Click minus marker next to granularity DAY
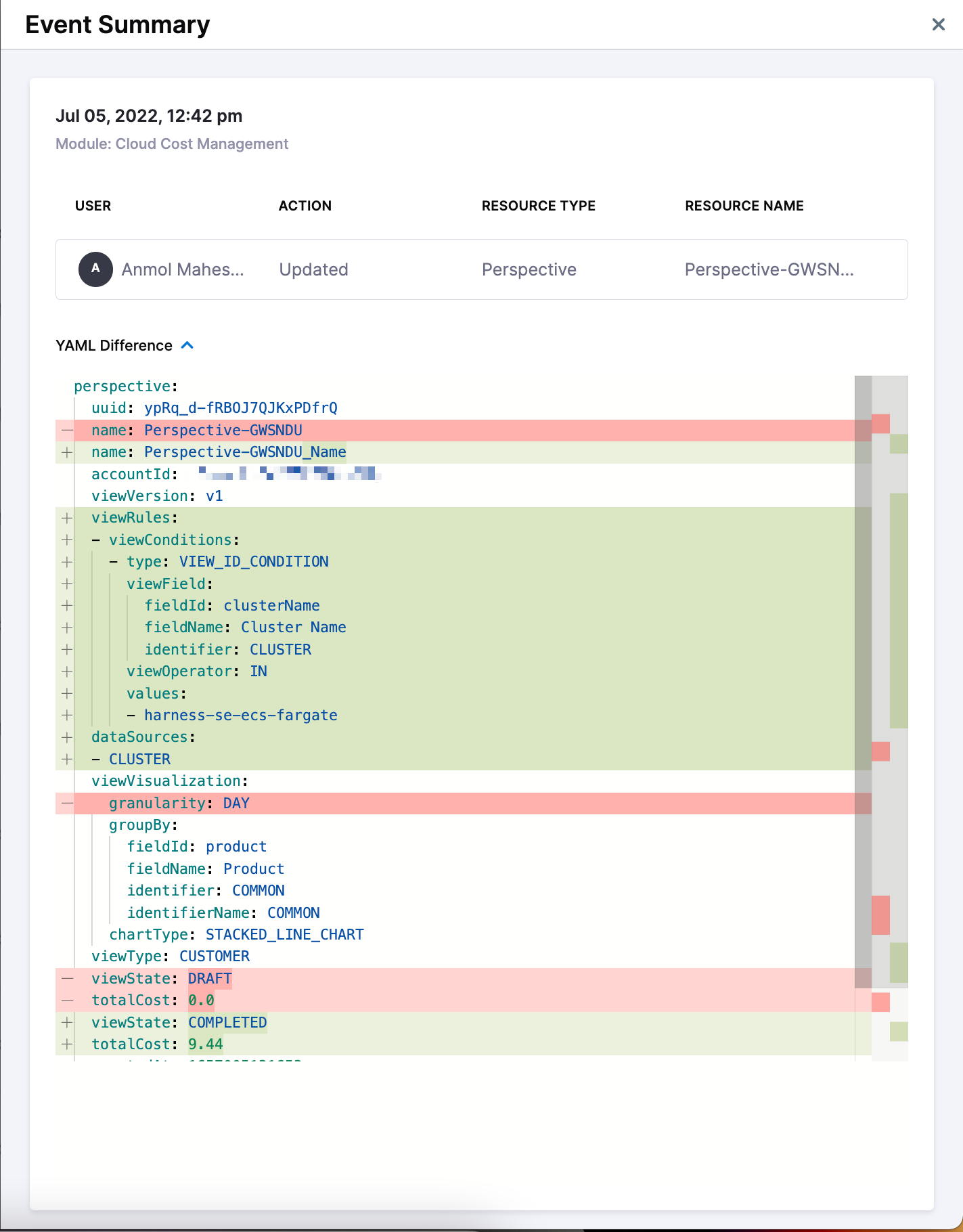 pyautogui.click(x=67, y=804)
